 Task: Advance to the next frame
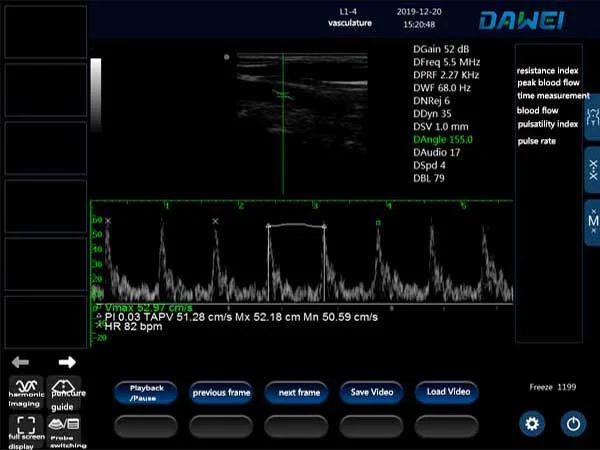[296, 392]
